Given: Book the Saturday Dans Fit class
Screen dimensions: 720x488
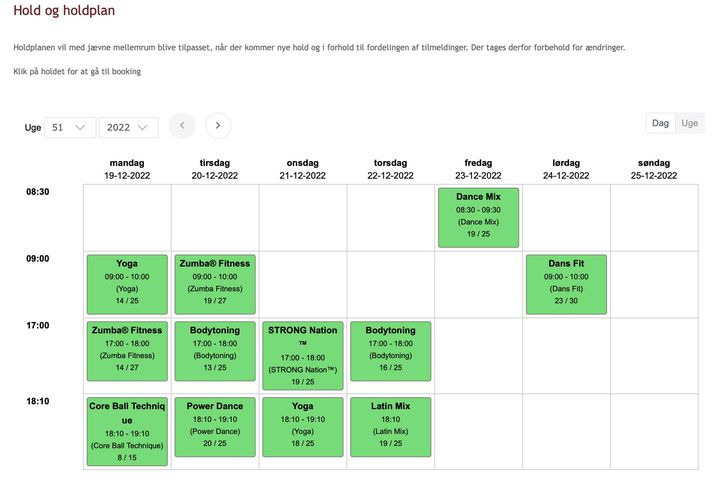Looking at the screenshot, I should click(x=566, y=285).
